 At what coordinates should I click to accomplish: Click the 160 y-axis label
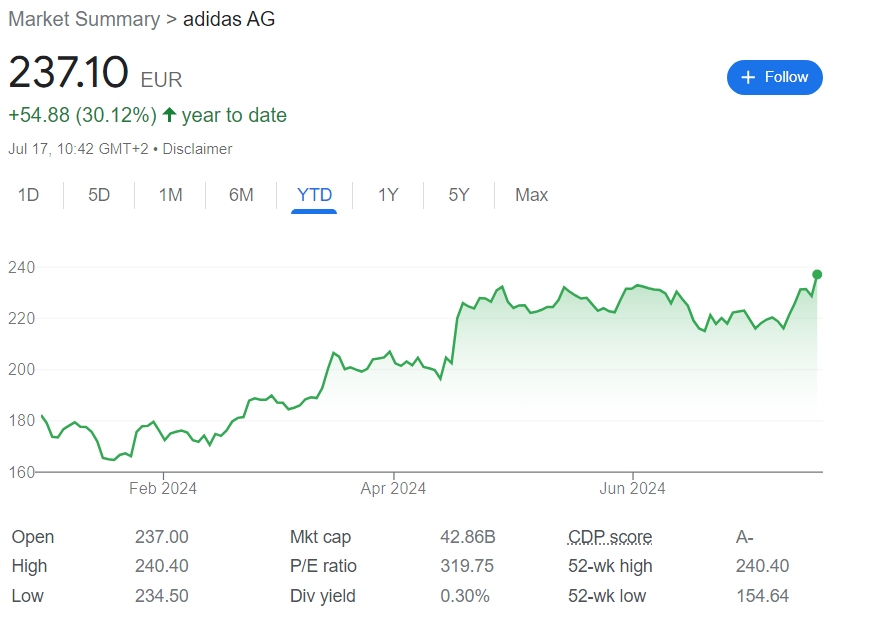22,473
